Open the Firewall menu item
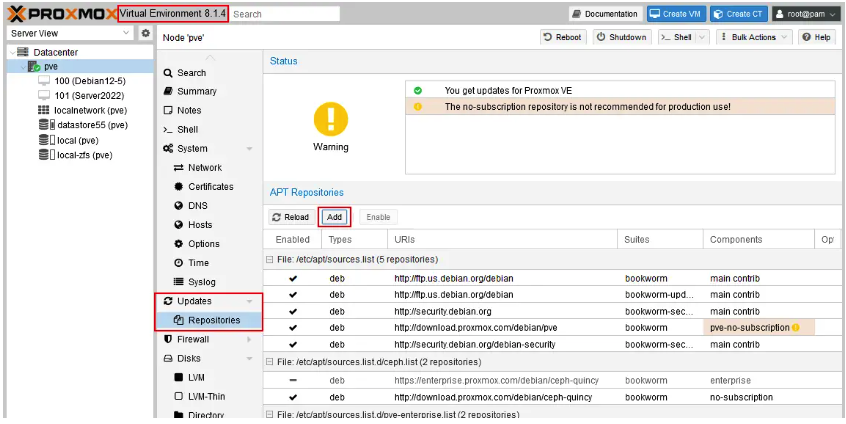 [193, 339]
